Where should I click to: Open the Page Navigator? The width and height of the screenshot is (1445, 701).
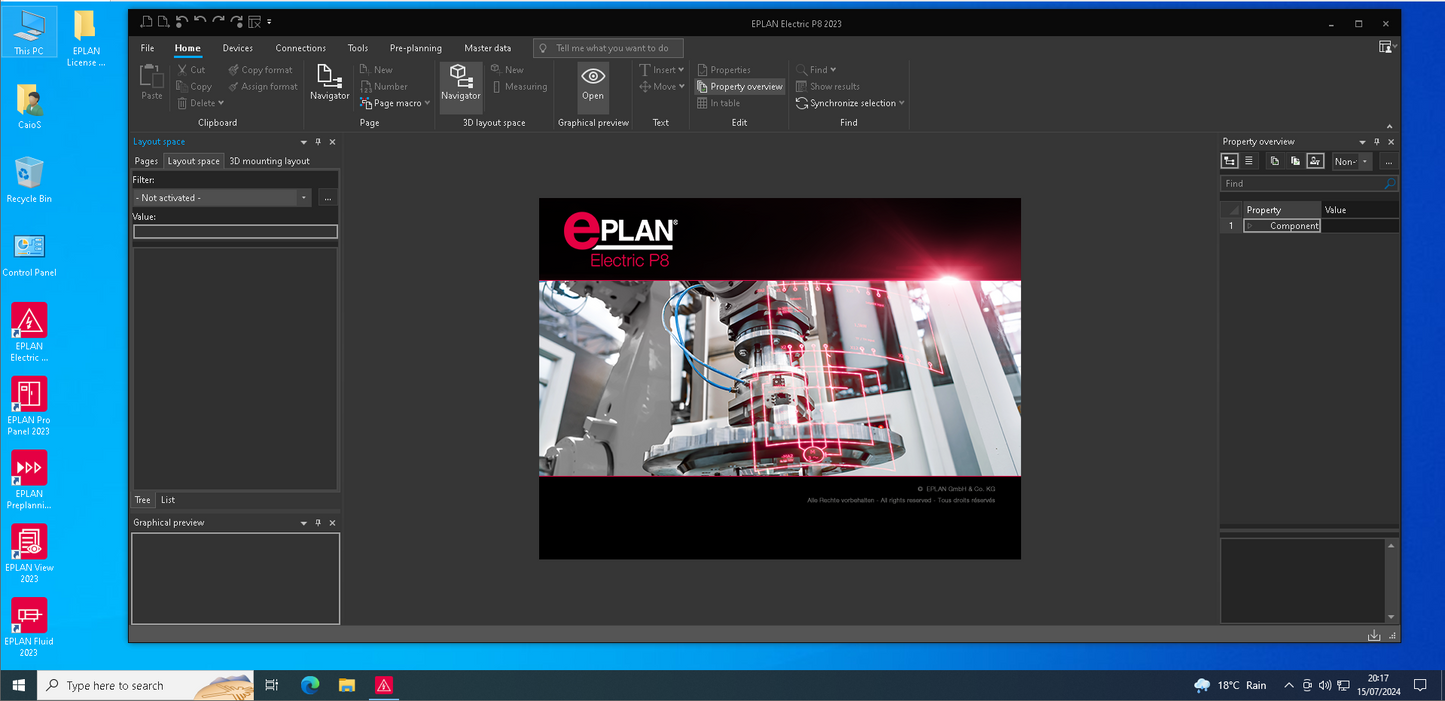(x=329, y=82)
